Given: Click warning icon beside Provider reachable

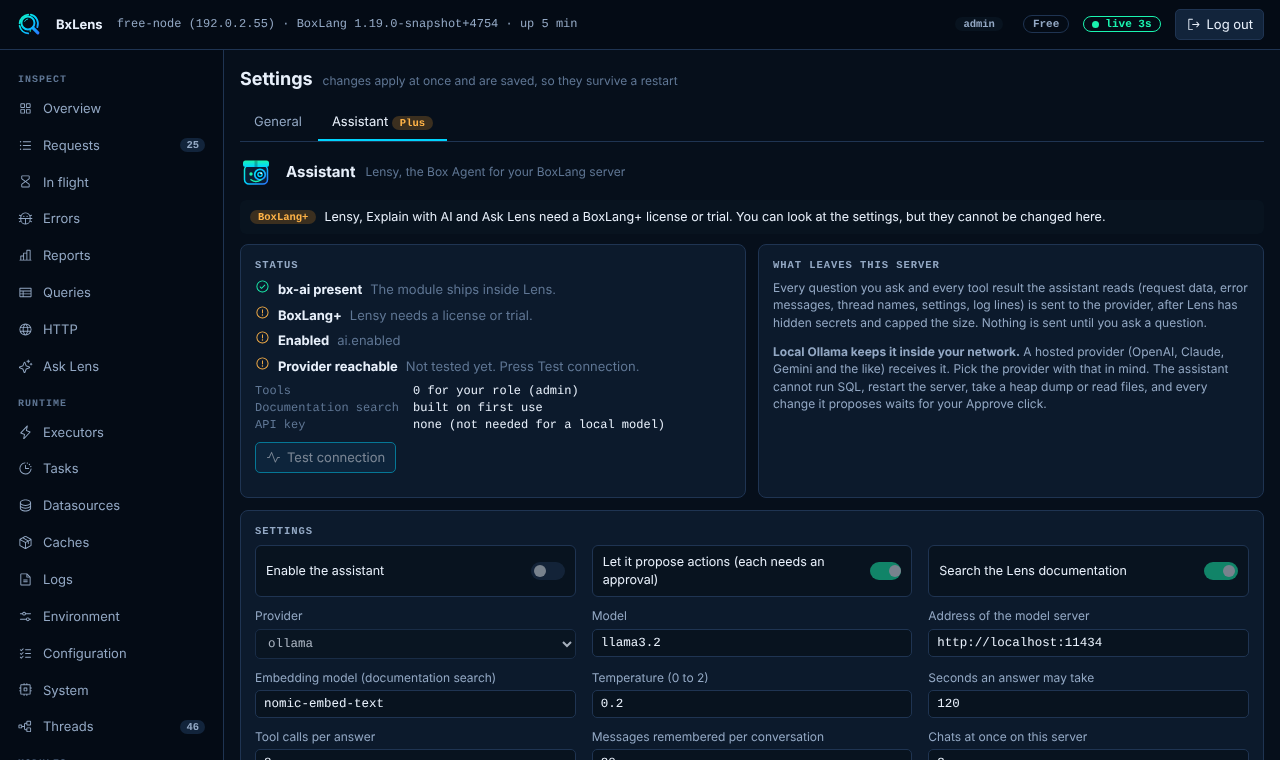Looking at the screenshot, I should tap(262, 364).
